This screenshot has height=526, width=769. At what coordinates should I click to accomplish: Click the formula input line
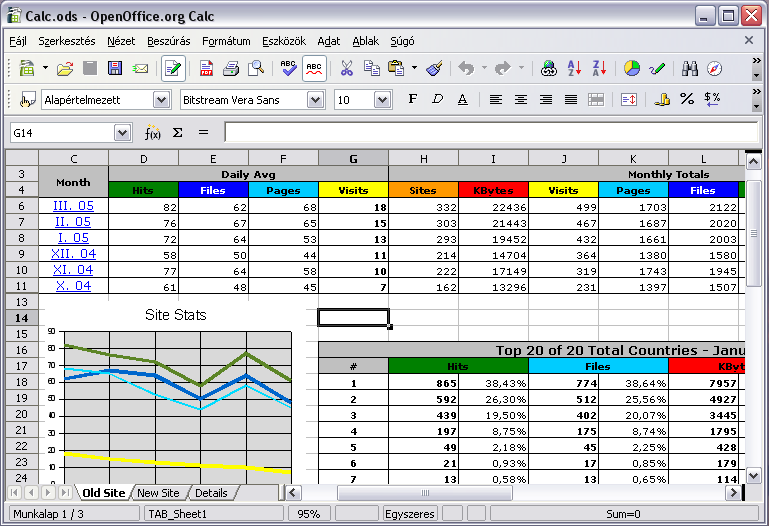490,133
